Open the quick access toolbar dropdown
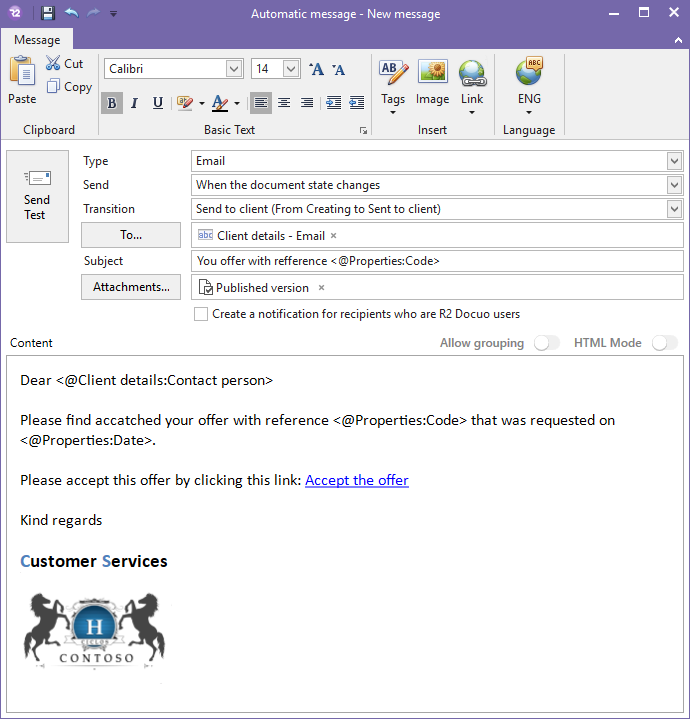Viewport: 690px width, 719px height. click(113, 14)
